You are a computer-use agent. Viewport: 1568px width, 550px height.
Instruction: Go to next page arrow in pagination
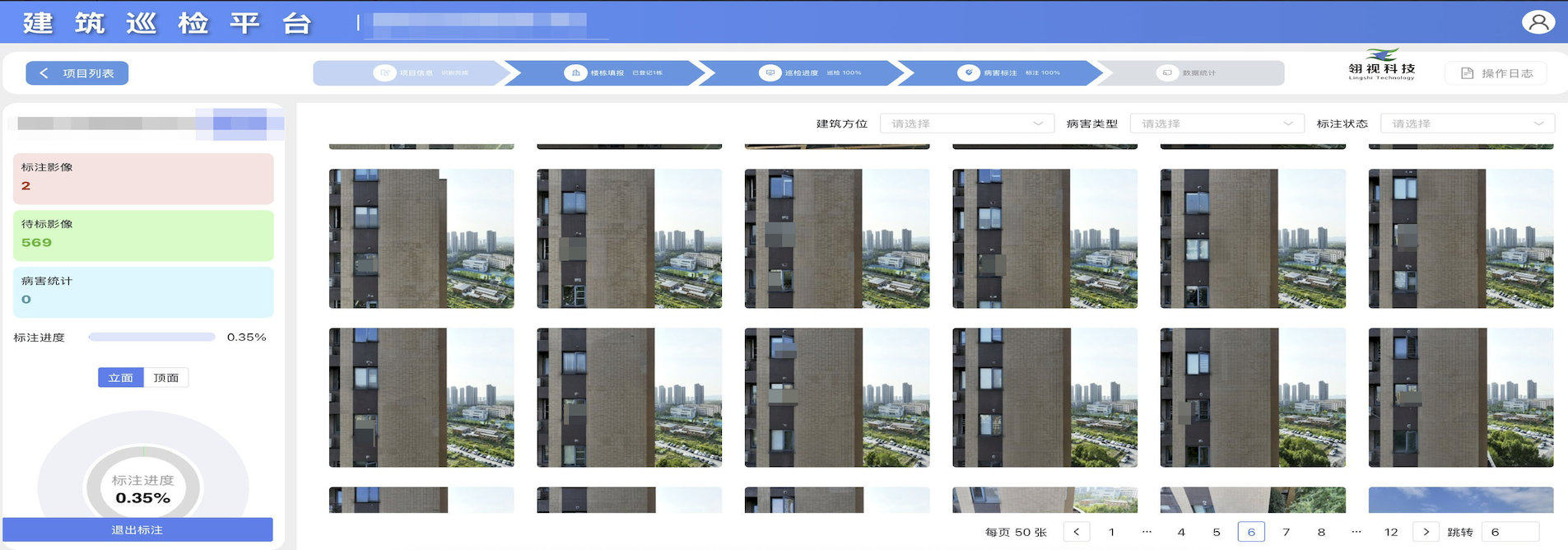coord(1426,532)
